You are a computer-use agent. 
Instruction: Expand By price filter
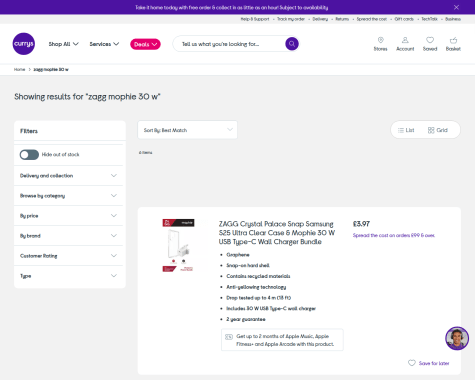68,216
